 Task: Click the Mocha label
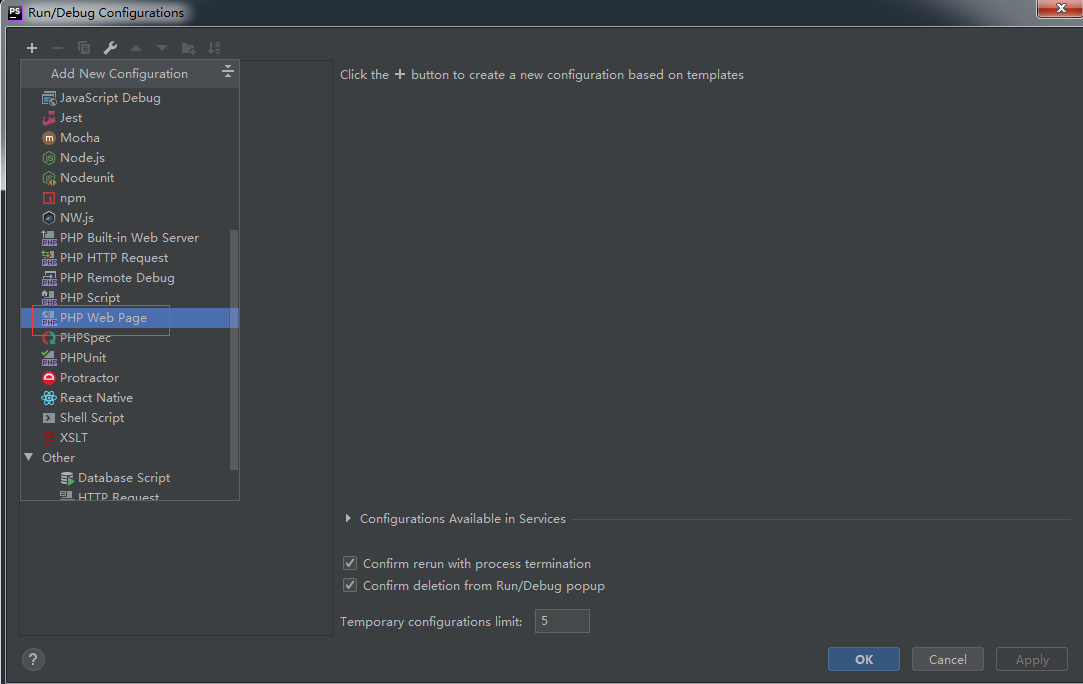[x=80, y=138]
